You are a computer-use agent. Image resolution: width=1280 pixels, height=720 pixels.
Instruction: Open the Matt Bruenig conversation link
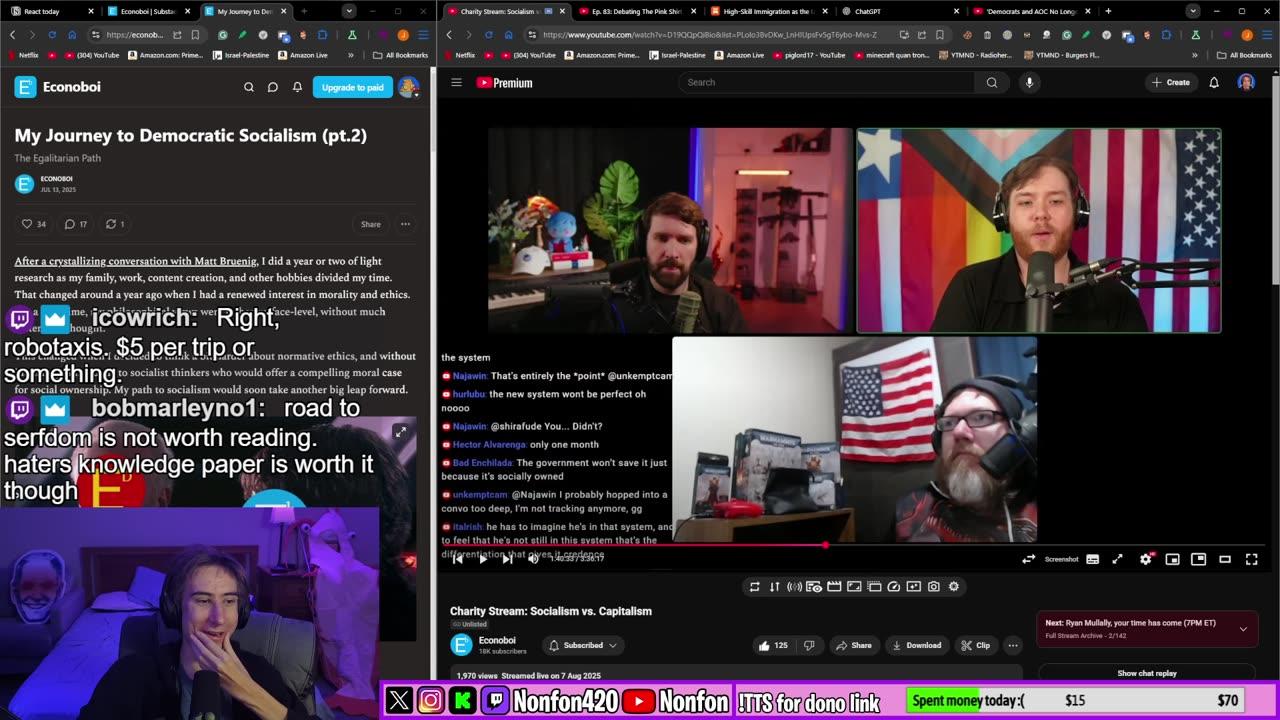tap(135, 261)
